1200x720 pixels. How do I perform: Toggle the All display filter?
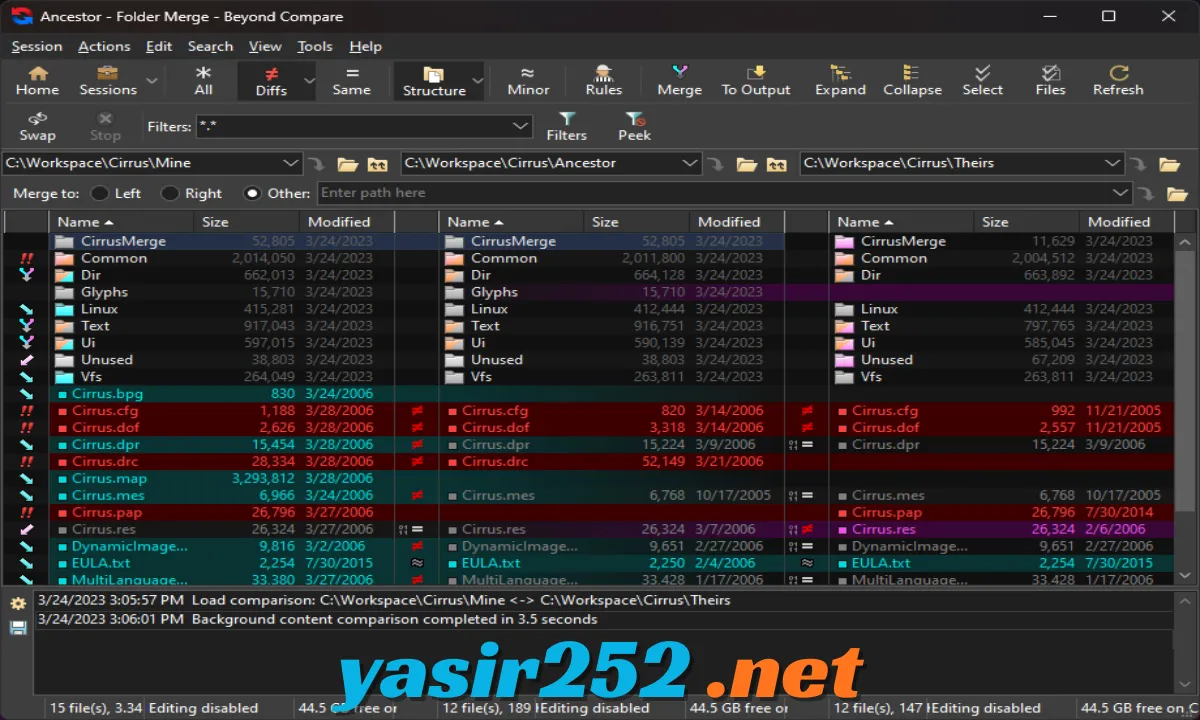pos(203,80)
